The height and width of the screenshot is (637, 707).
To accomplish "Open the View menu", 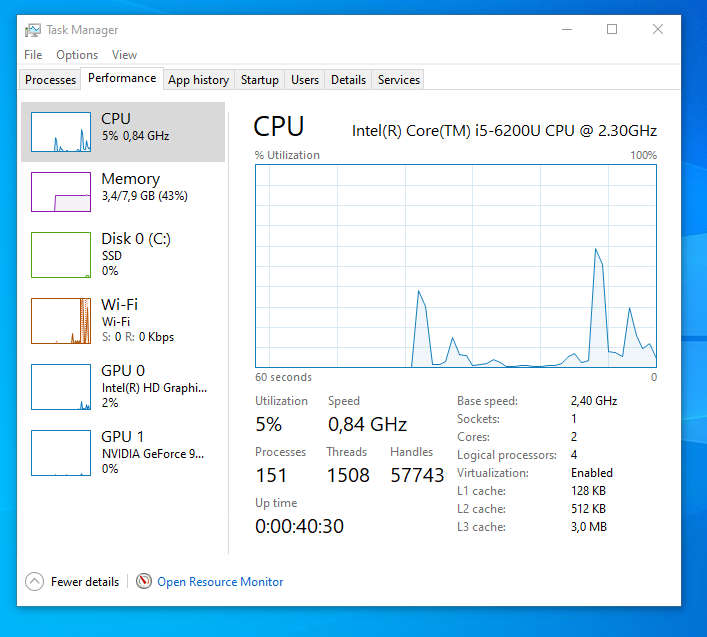I will [124, 55].
